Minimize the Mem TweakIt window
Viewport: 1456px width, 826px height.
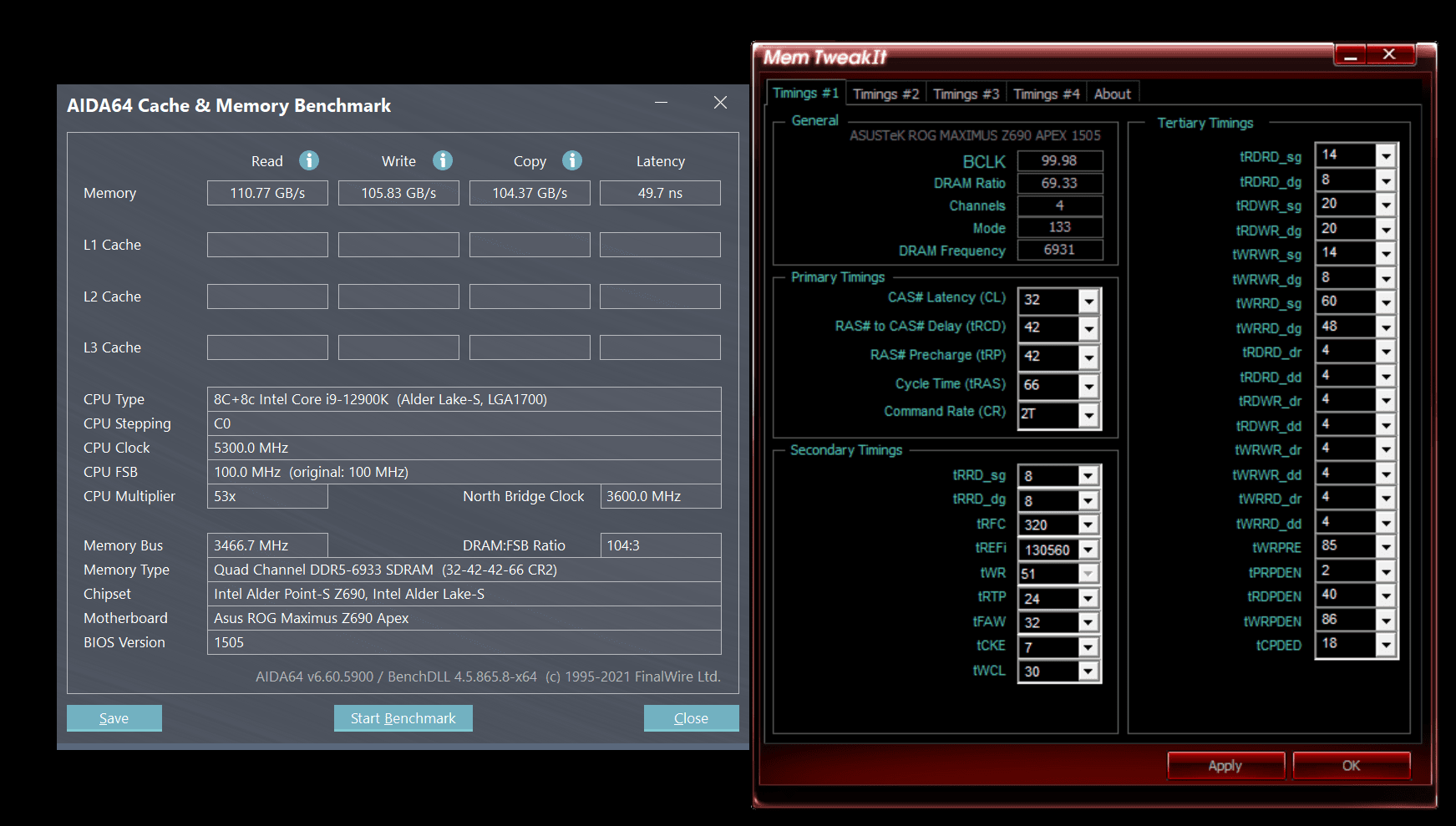tap(1350, 55)
